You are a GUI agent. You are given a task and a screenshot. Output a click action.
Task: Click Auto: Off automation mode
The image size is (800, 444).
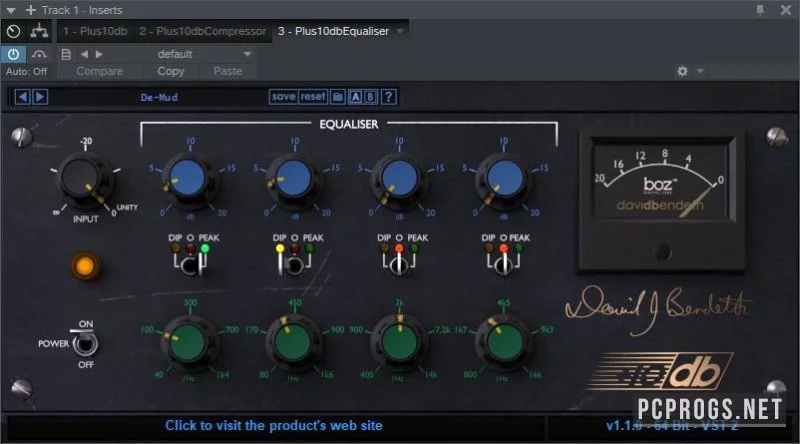tap(27, 71)
